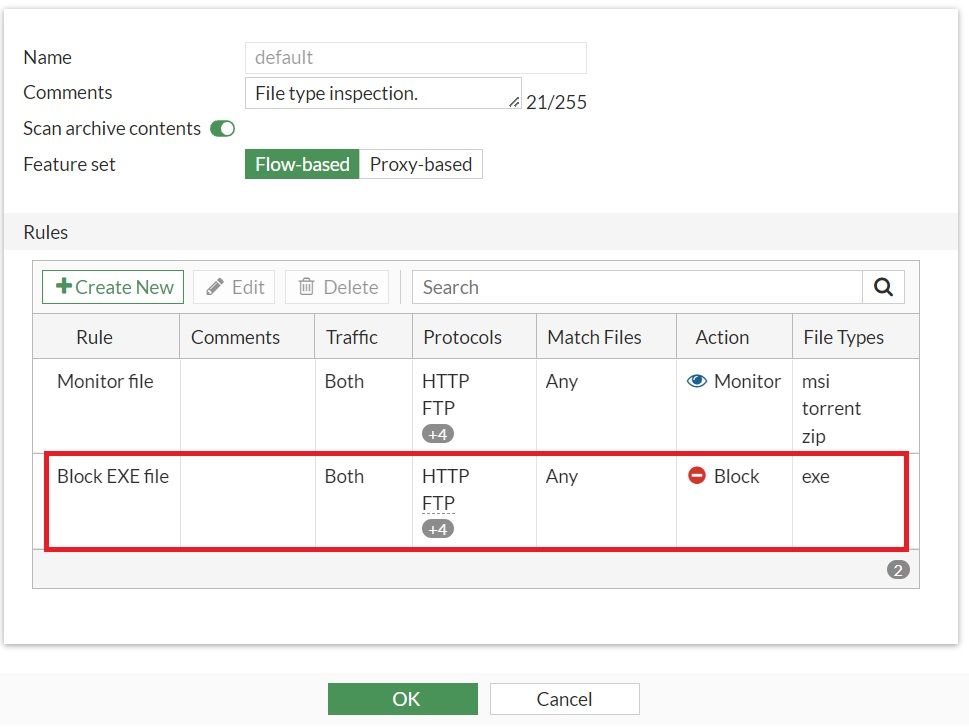The width and height of the screenshot is (969, 728).
Task: Click the Action column header
Action: tap(722, 337)
